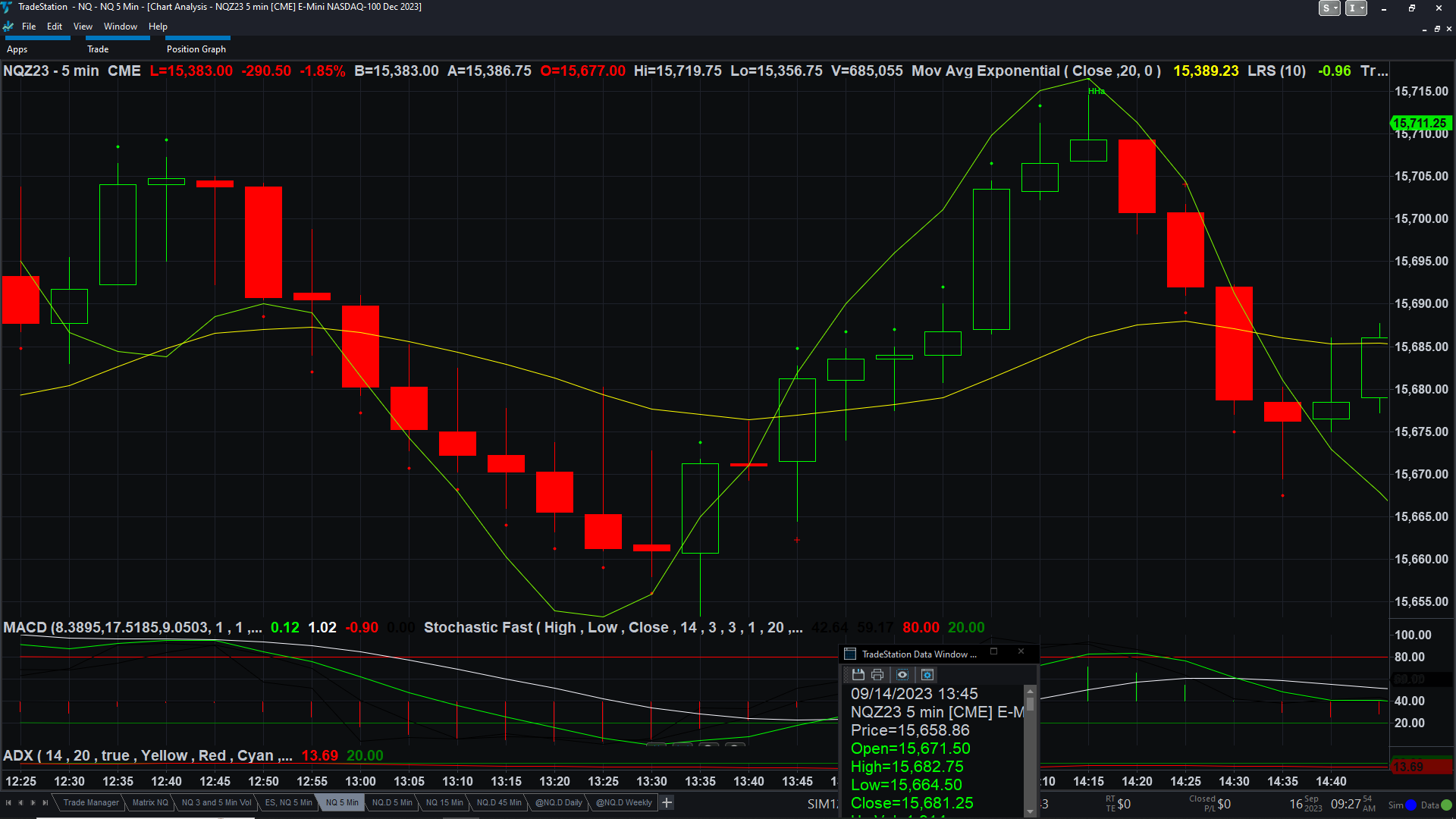Jump to the first workspace tab
The height and width of the screenshot is (819, 1456).
(x=8, y=803)
